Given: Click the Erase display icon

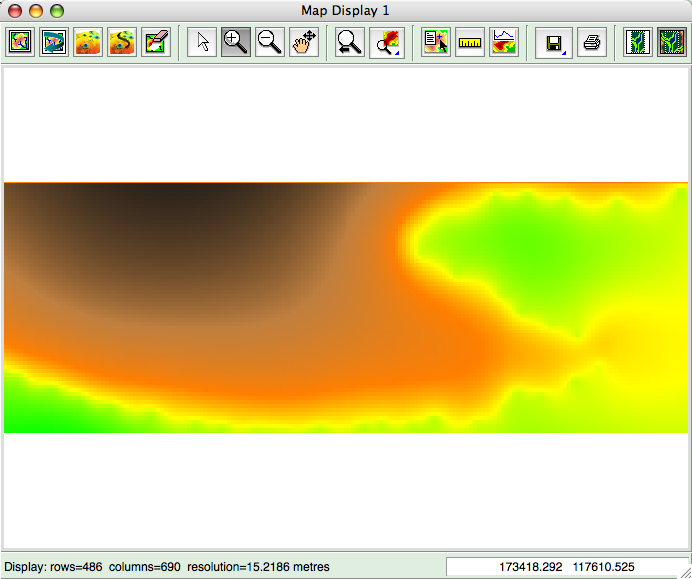Looking at the screenshot, I should [x=156, y=42].
